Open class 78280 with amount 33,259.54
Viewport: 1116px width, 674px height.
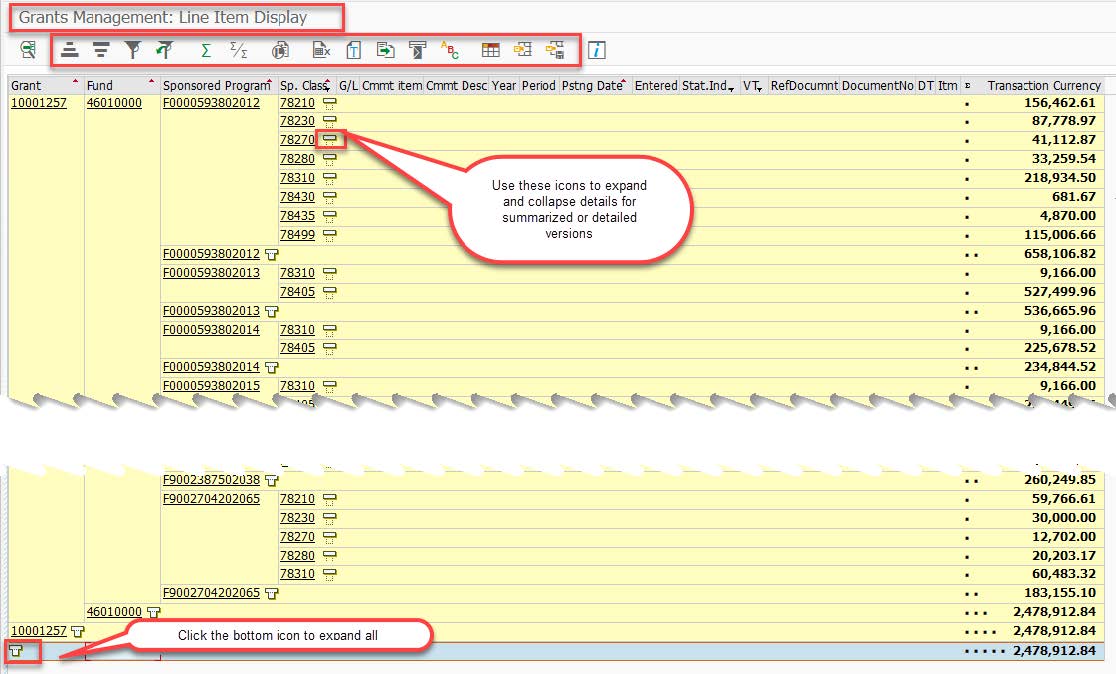297,159
